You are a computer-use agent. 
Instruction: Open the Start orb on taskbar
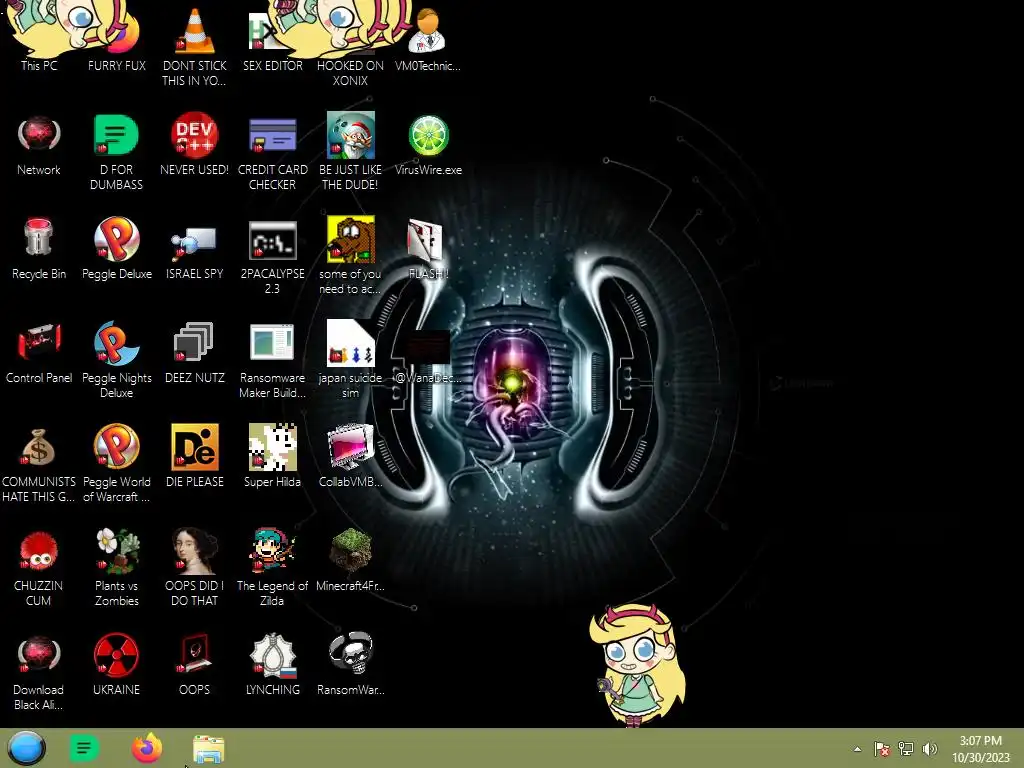point(26,748)
